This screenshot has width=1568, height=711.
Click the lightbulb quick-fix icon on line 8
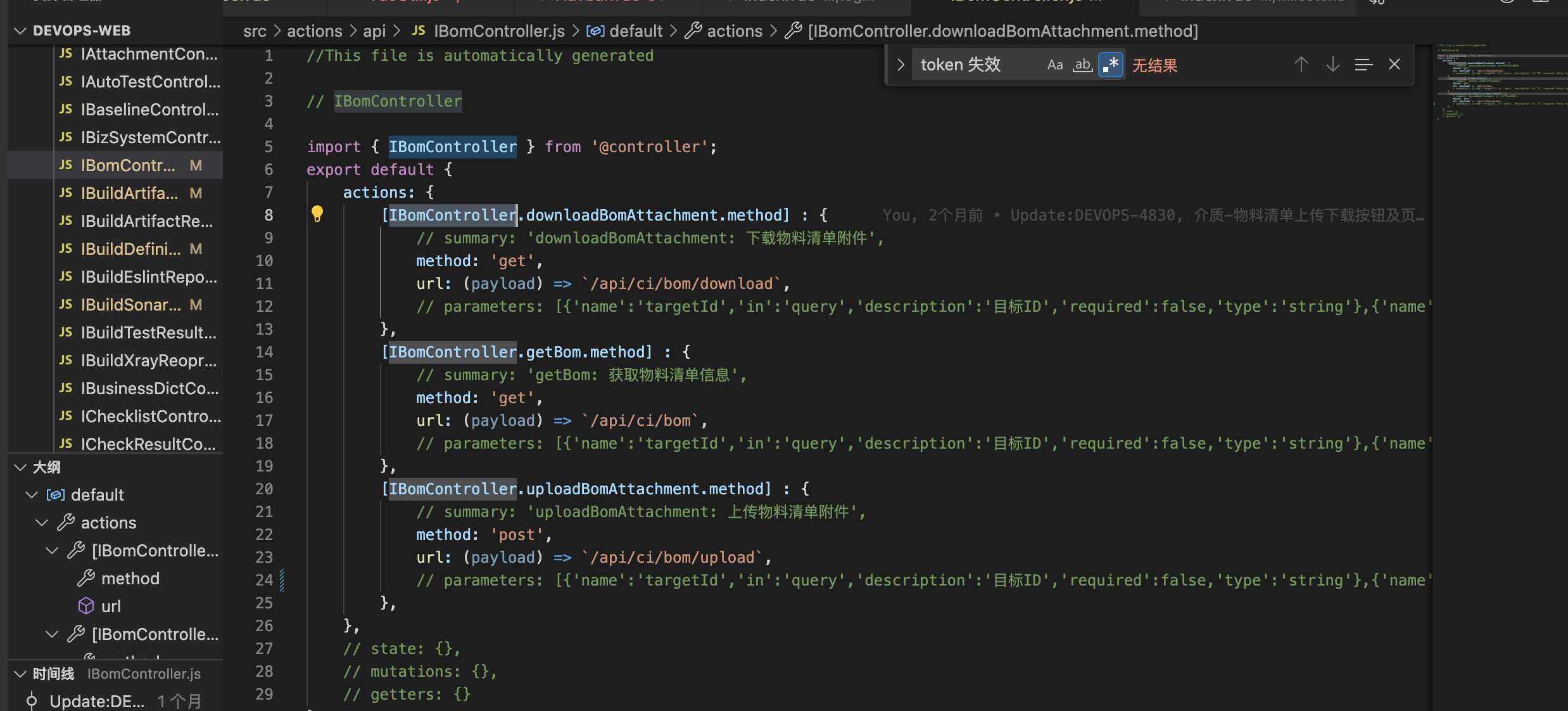[x=317, y=214]
